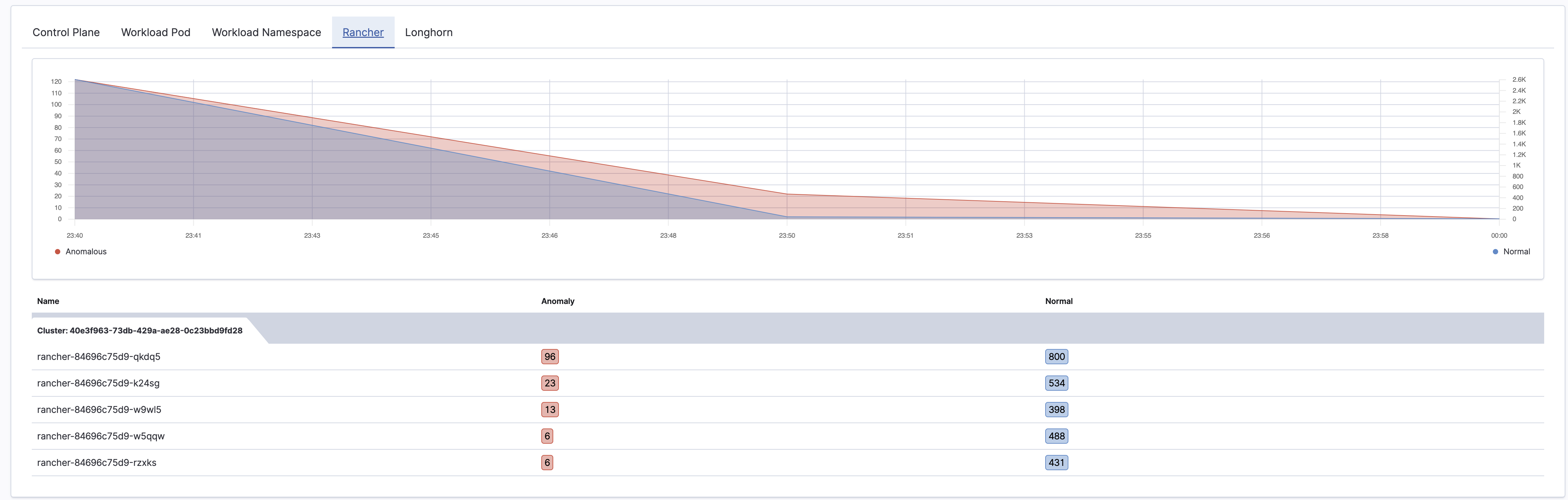Click the 120 left axis value
Image resolution: width=1568 pixels, height=500 pixels.
pos(56,81)
